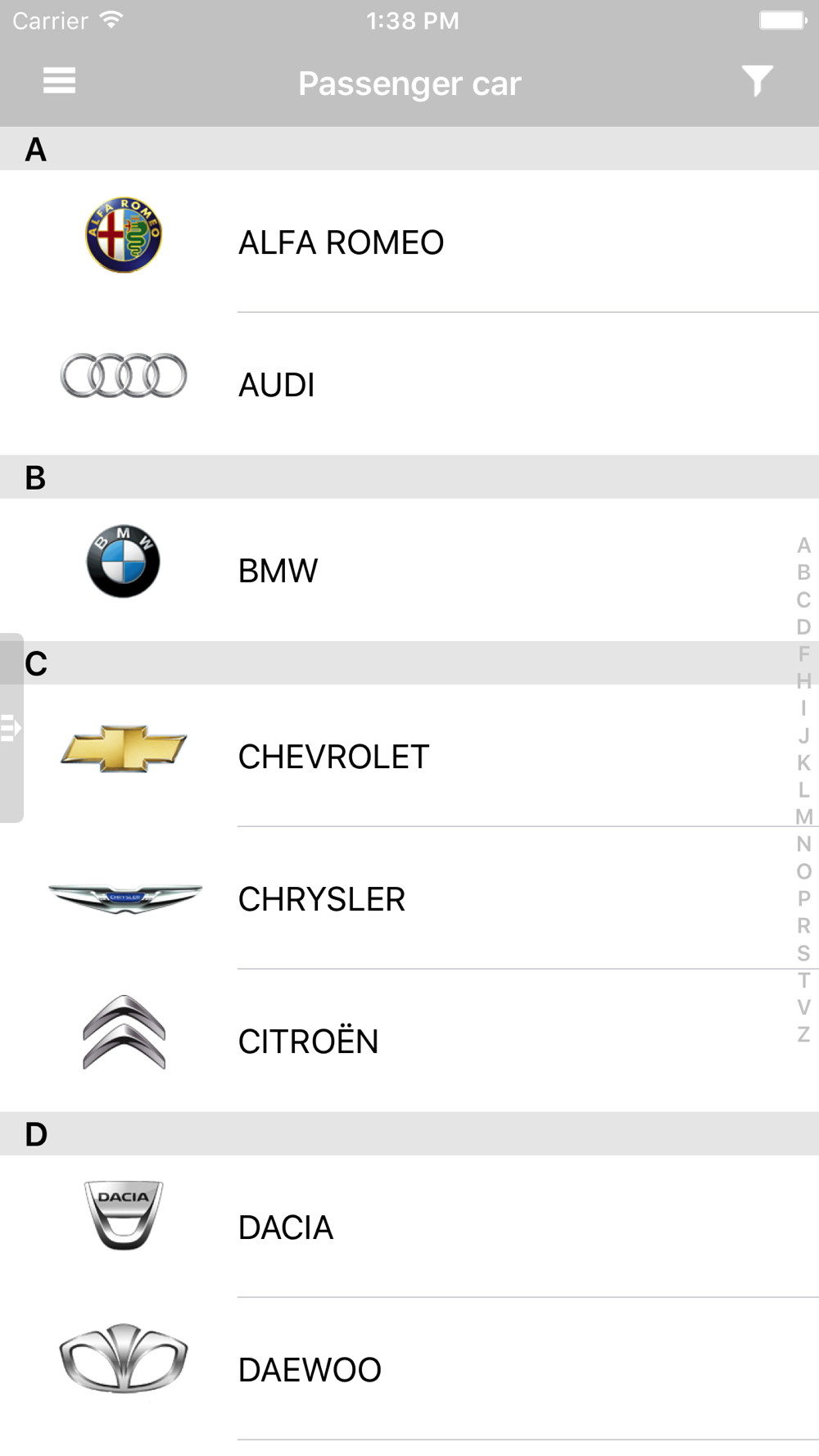
Task: Tap the Daewoo emblem logo
Action: click(124, 1358)
